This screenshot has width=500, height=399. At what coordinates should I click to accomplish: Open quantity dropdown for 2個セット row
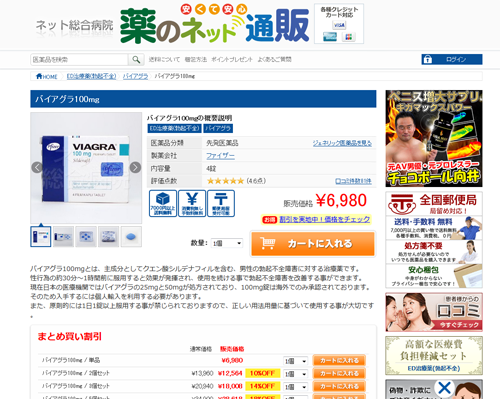coord(295,374)
